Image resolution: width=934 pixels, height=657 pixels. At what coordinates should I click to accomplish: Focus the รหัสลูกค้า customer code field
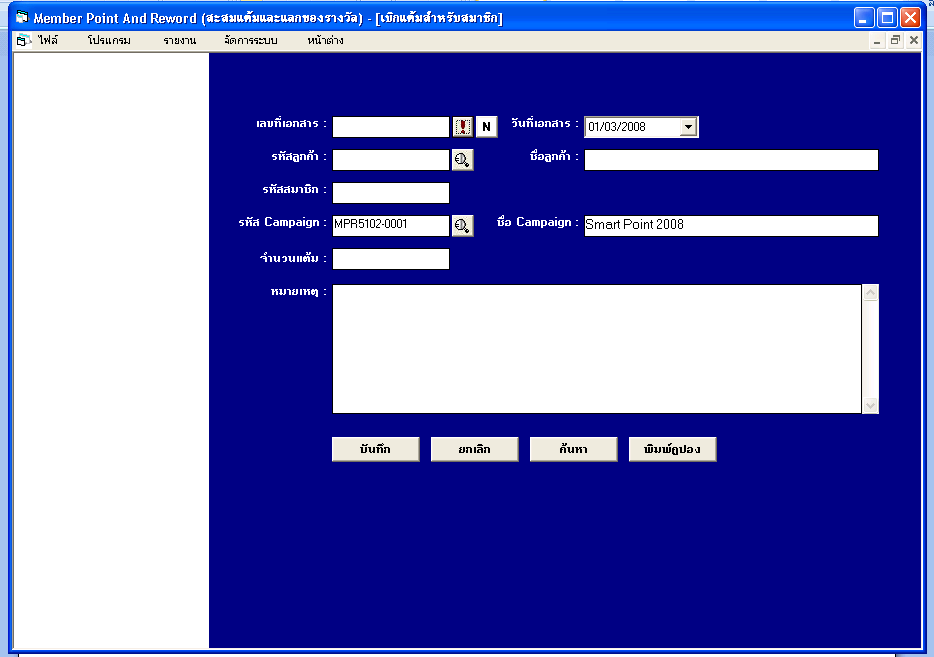coord(391,160)
